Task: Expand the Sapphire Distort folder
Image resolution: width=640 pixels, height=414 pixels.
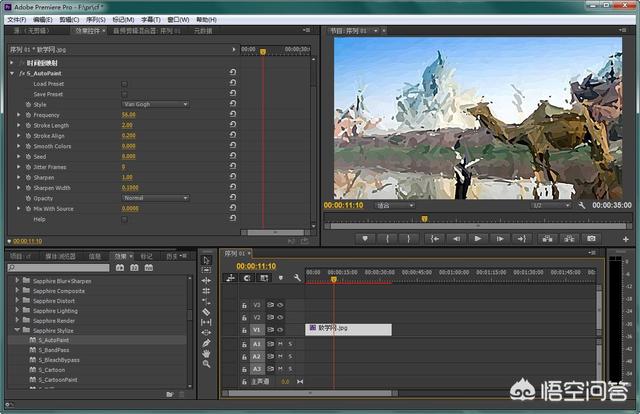Action: pos(17,300)
